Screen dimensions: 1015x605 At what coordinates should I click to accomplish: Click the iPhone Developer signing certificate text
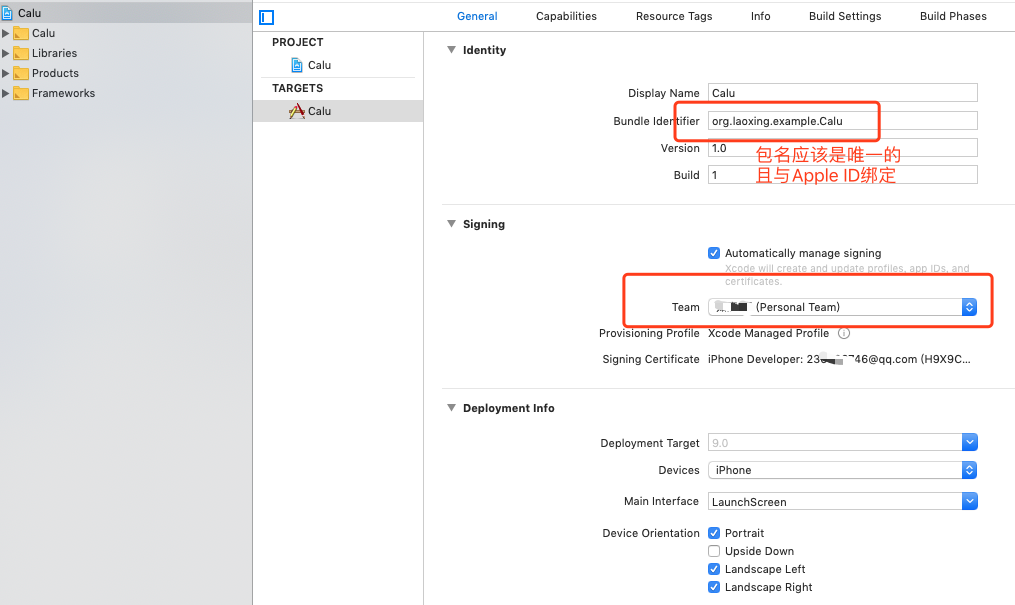tap(839, 359)
